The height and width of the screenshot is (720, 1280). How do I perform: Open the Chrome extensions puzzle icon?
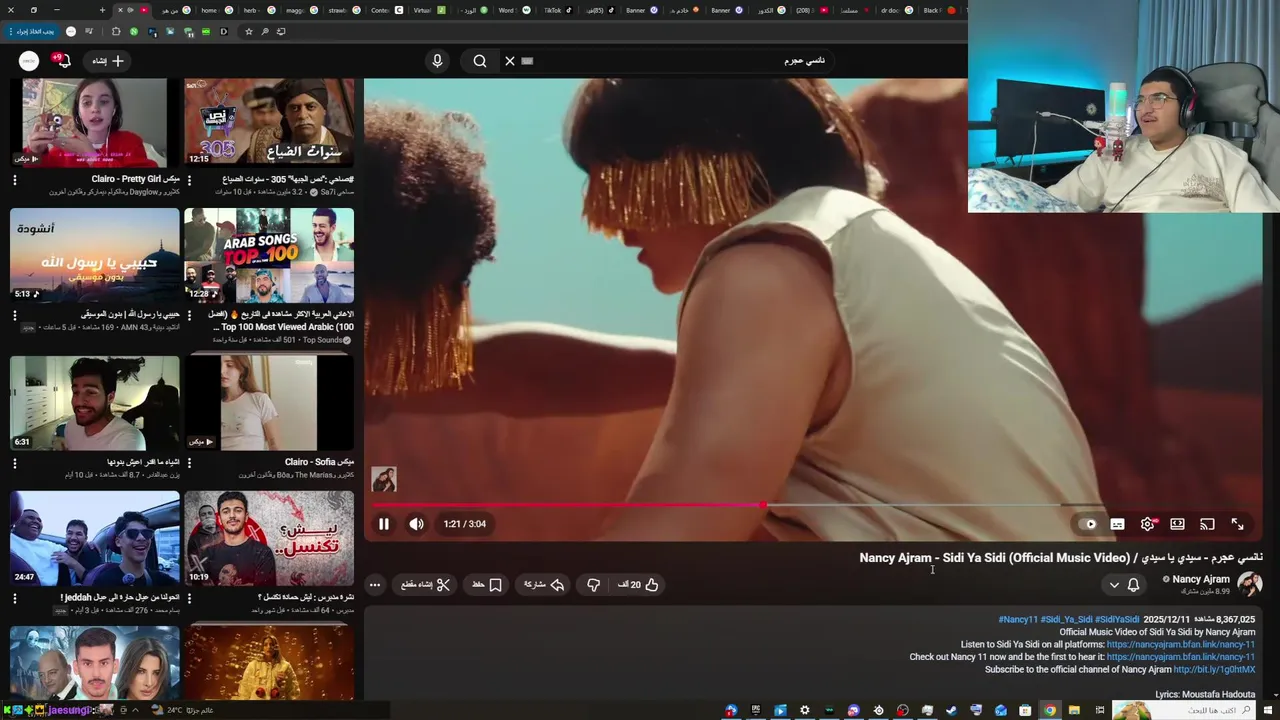116,32
